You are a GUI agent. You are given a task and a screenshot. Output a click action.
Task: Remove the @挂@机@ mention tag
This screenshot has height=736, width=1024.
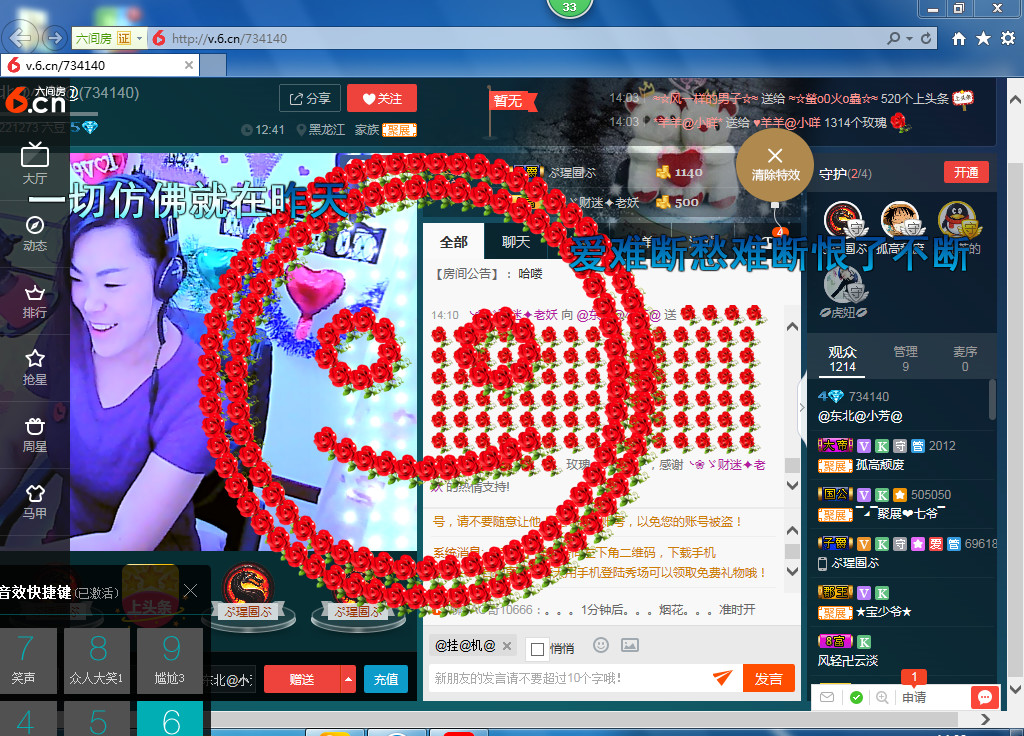(507, 646)
